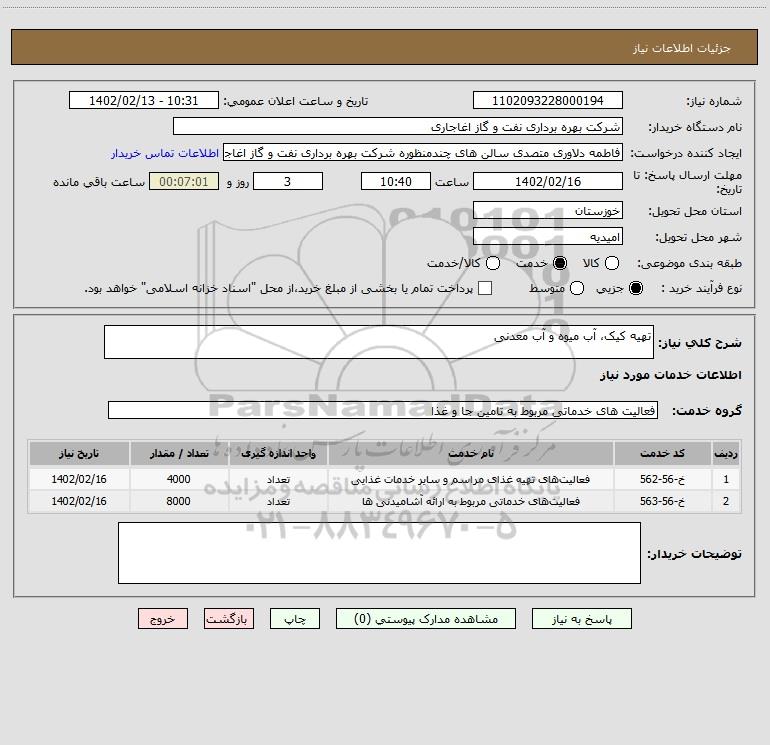Click the خروج exit button
Viewport: 770px width, 745px height.
click(x=163, y=619)
